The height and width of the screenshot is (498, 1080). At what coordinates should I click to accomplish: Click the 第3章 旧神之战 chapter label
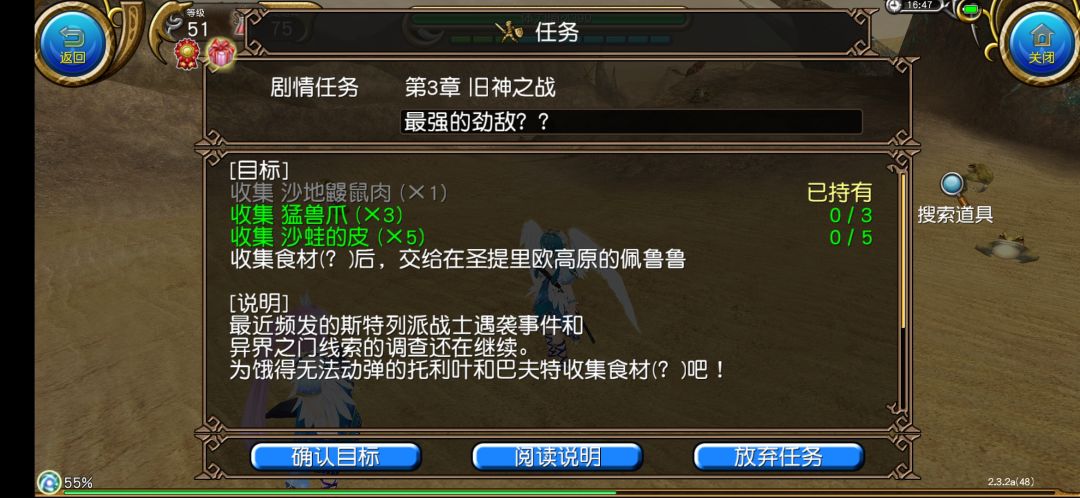pos(480,87)
